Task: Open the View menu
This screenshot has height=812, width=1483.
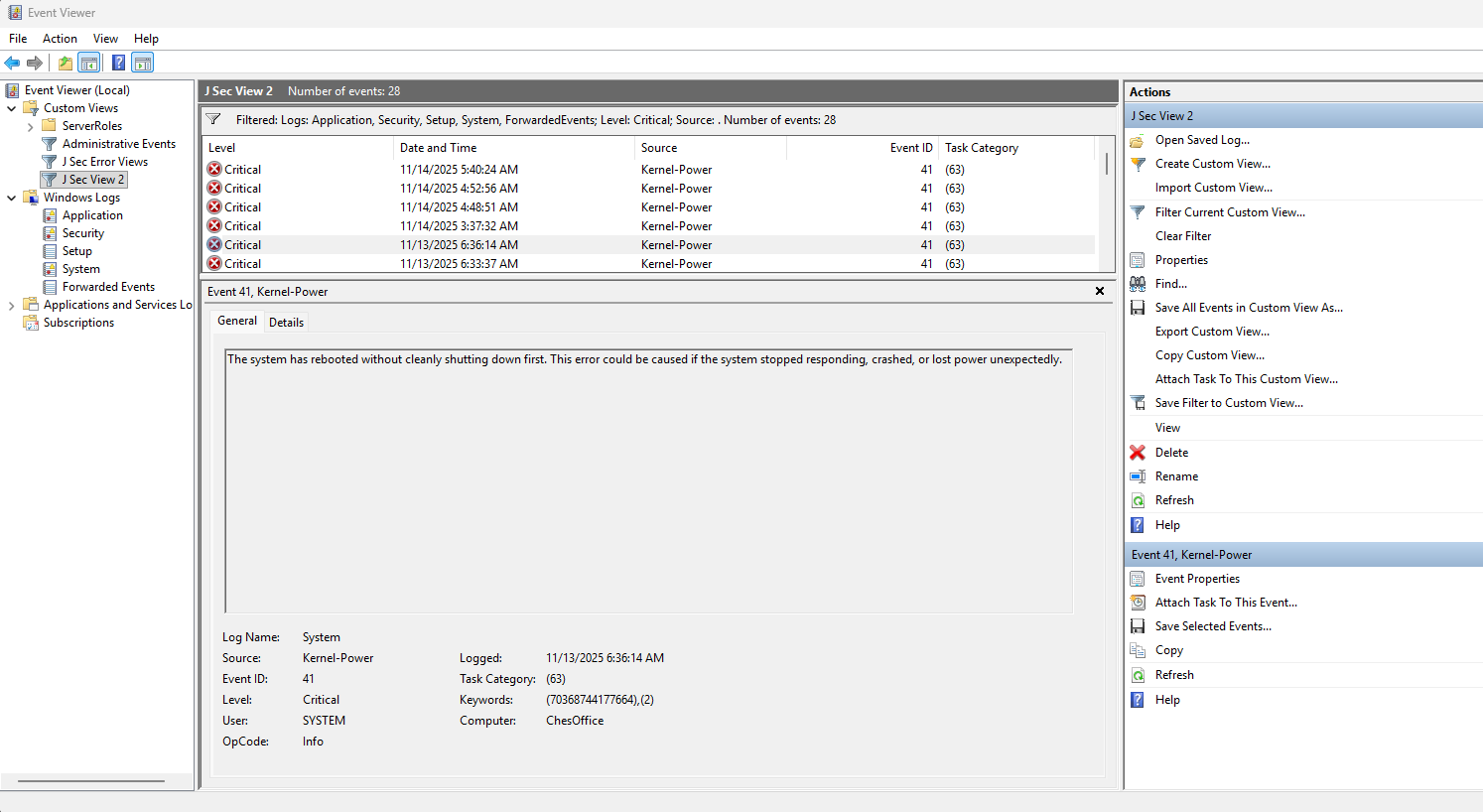Action: 105,39
